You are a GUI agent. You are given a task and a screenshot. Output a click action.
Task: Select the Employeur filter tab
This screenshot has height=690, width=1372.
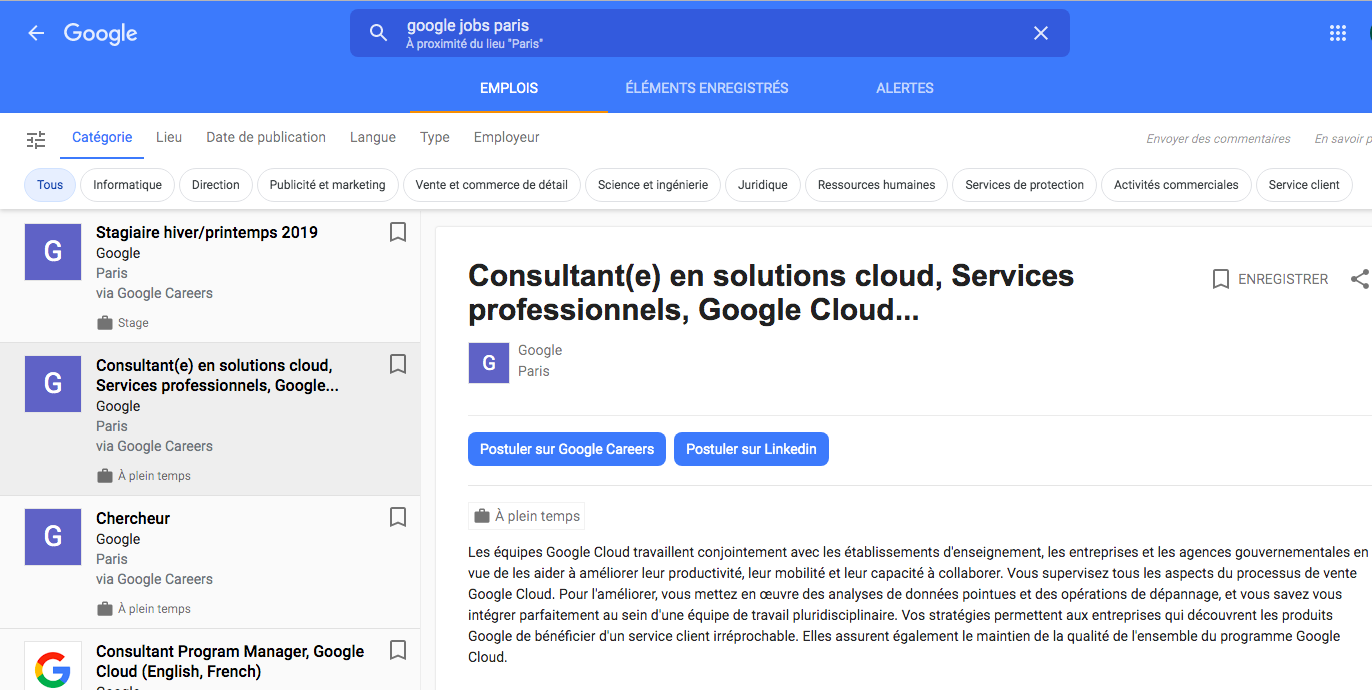[x=507, y=138]
